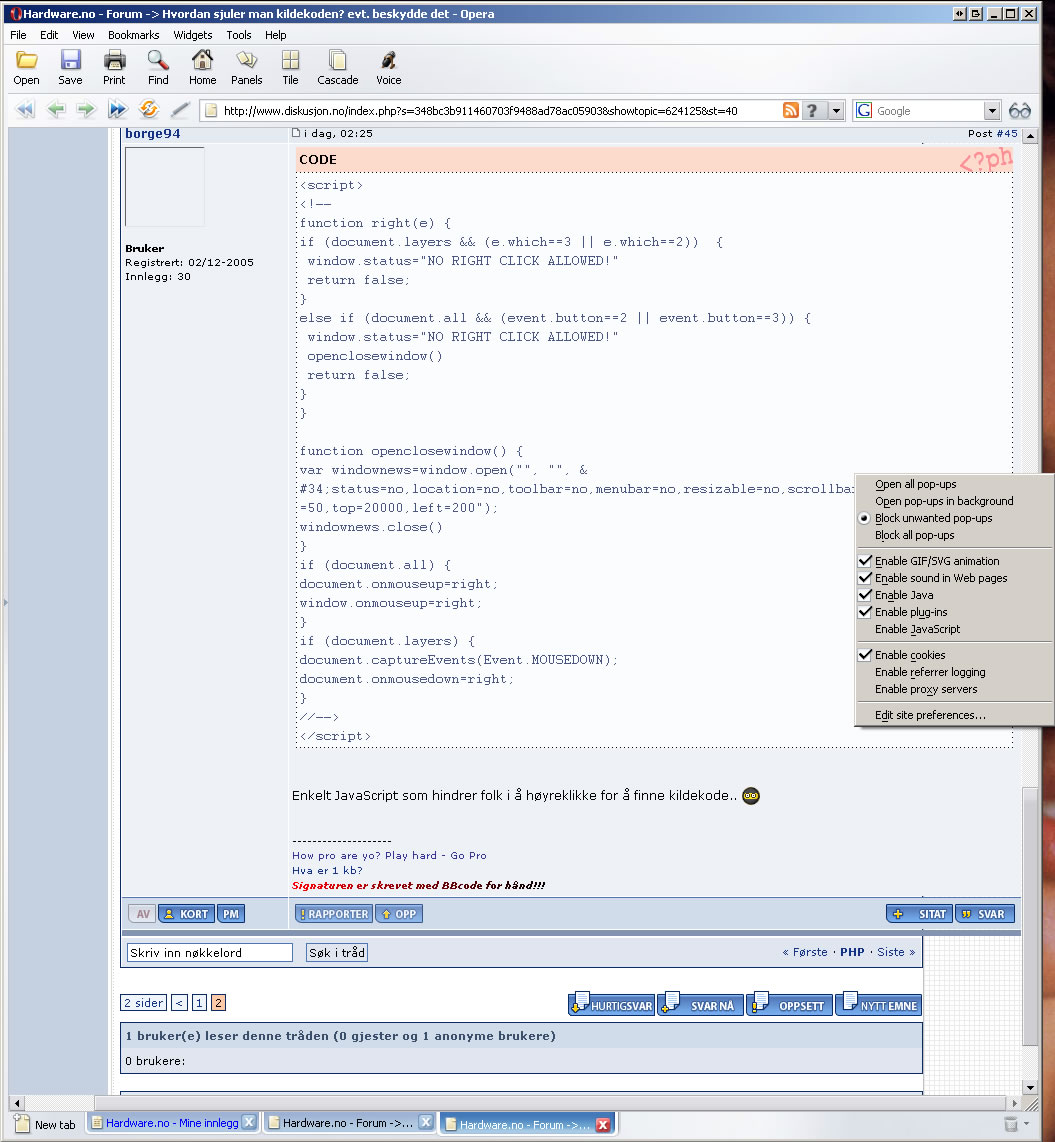1055x1142 pixels.
Task: Select Block all pop-ups option
Action: (914, 535)
